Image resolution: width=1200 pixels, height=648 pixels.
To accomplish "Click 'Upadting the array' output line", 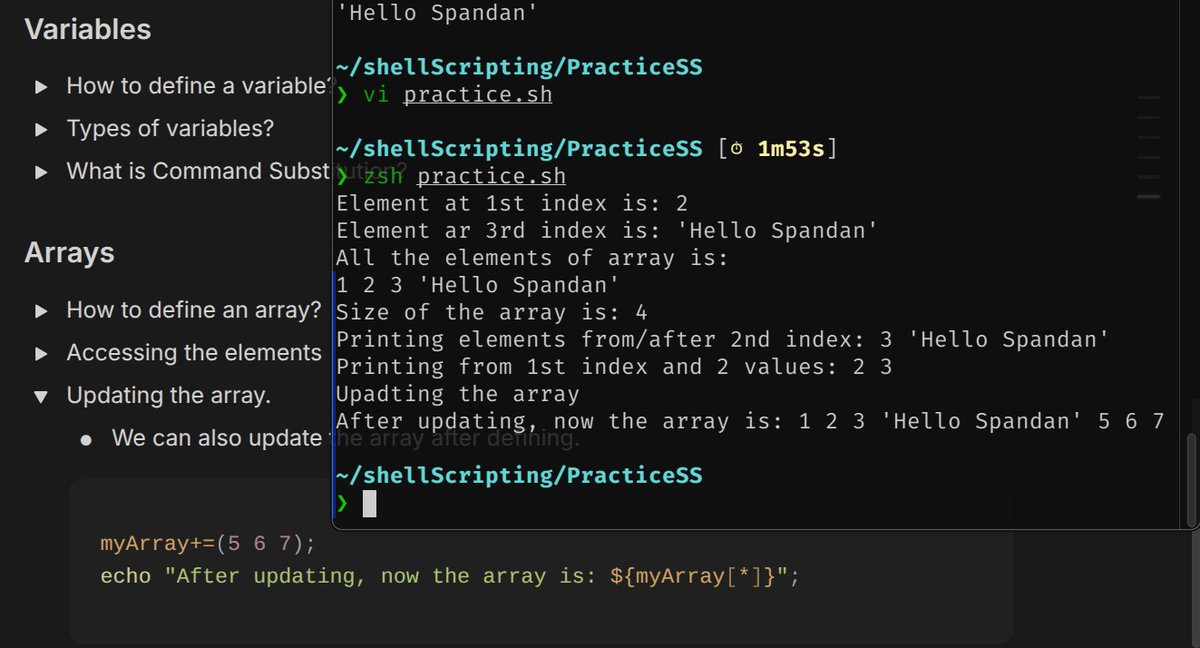I will click(457, 394).
